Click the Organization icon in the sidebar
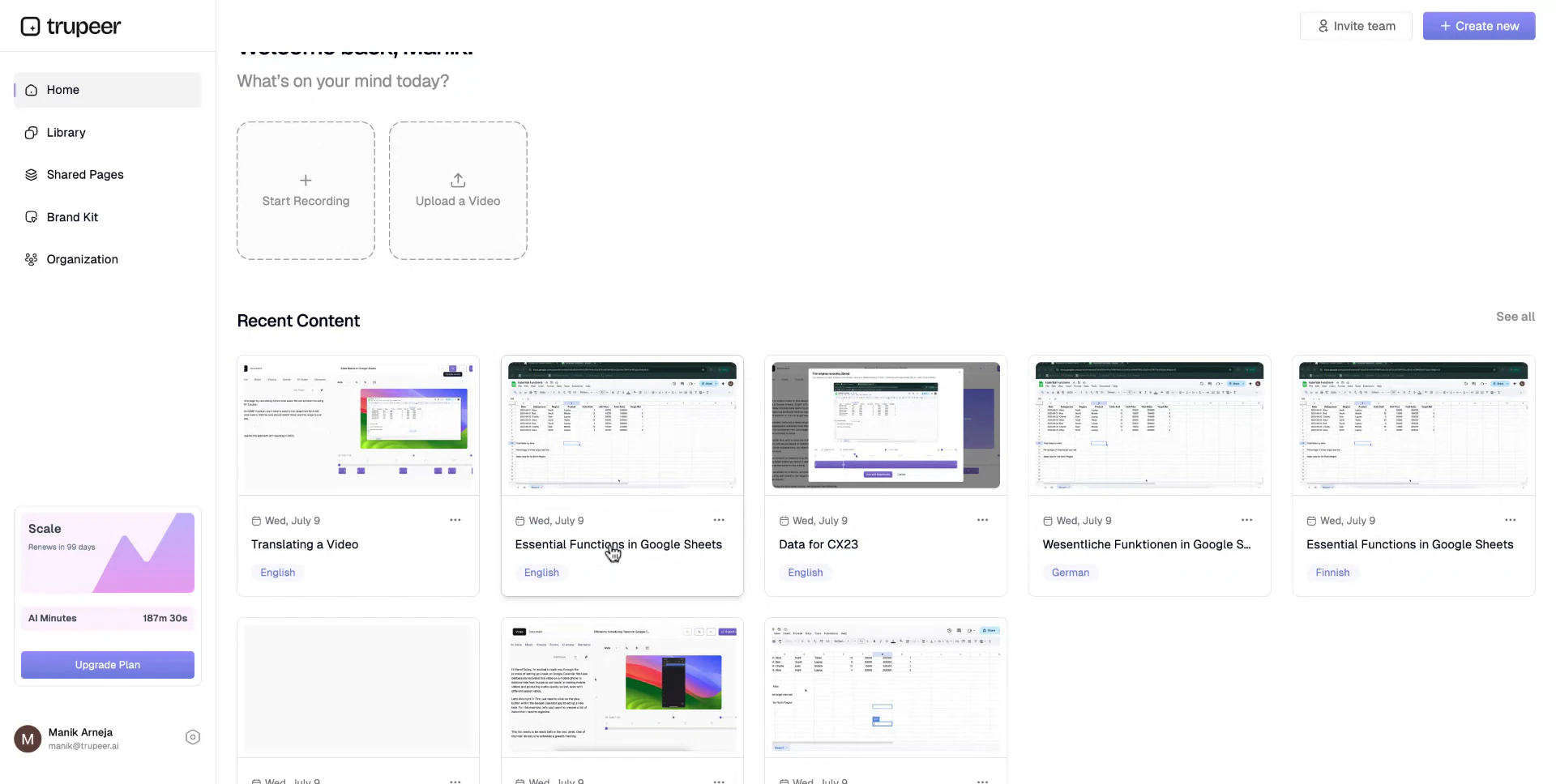This screenshot has height=784, width=1556. (x=30, y=259)
